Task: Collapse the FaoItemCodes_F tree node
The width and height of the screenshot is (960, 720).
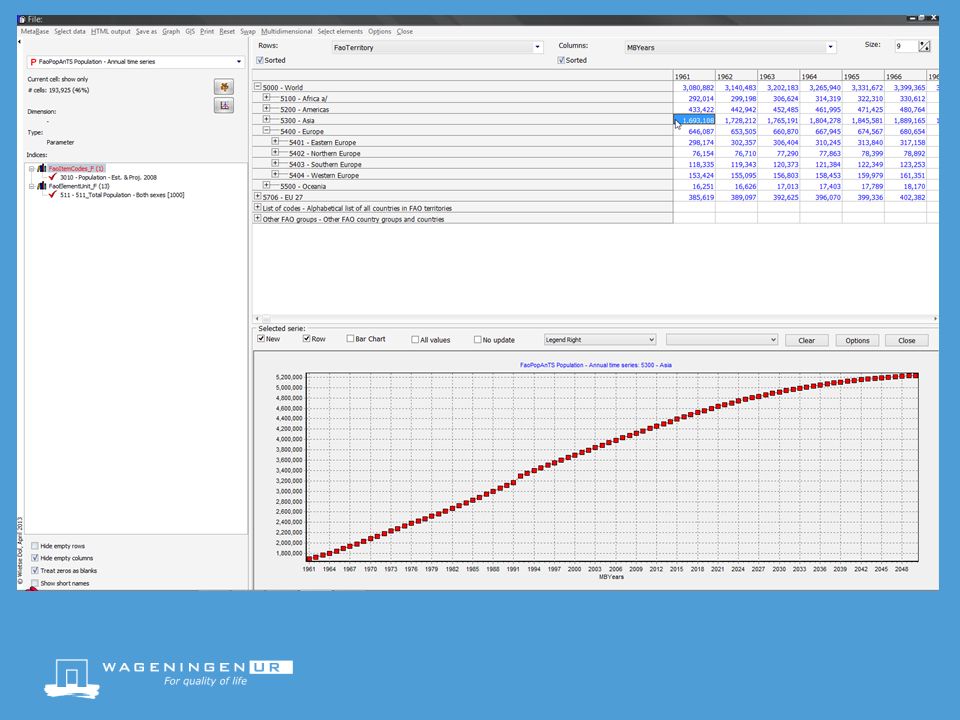Action: click(32, 168)
